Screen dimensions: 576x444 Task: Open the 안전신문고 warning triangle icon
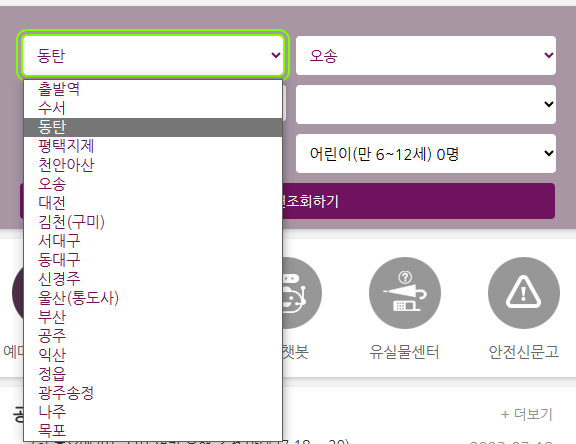(524, 293)
